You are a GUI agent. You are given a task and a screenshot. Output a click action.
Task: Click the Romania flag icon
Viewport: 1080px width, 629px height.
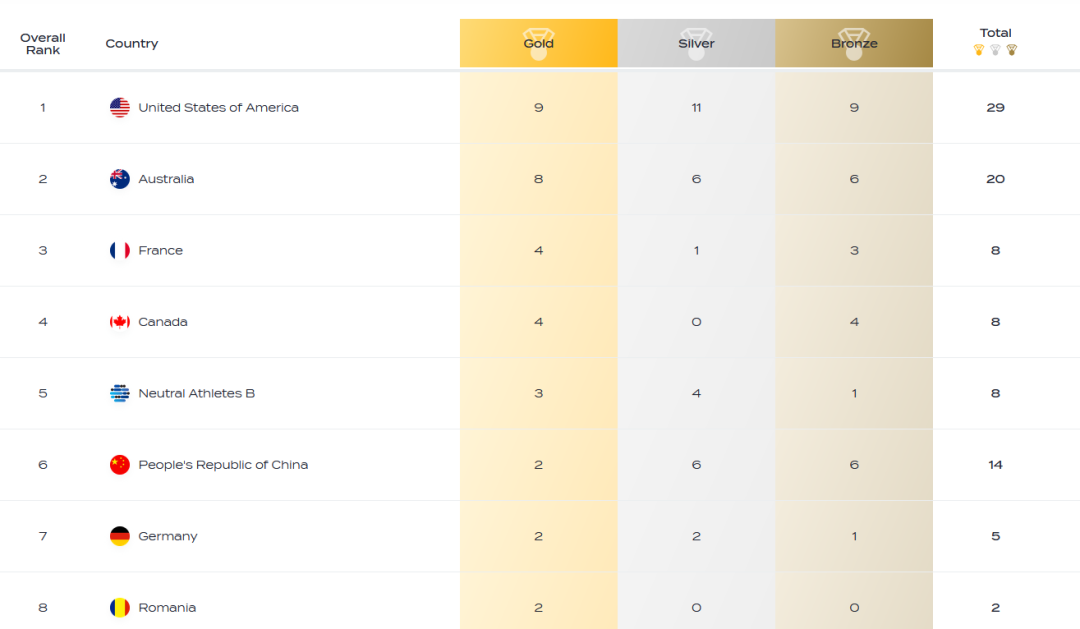[120, 608]
